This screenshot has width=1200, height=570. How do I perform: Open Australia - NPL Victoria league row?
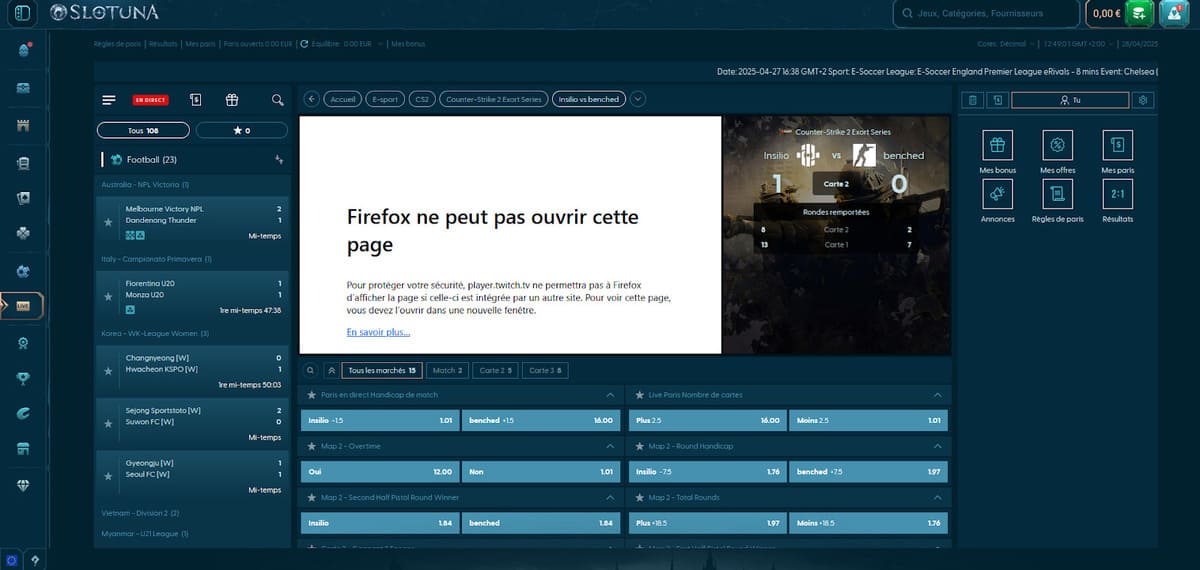pyautogui.click(x=193, y=184)
